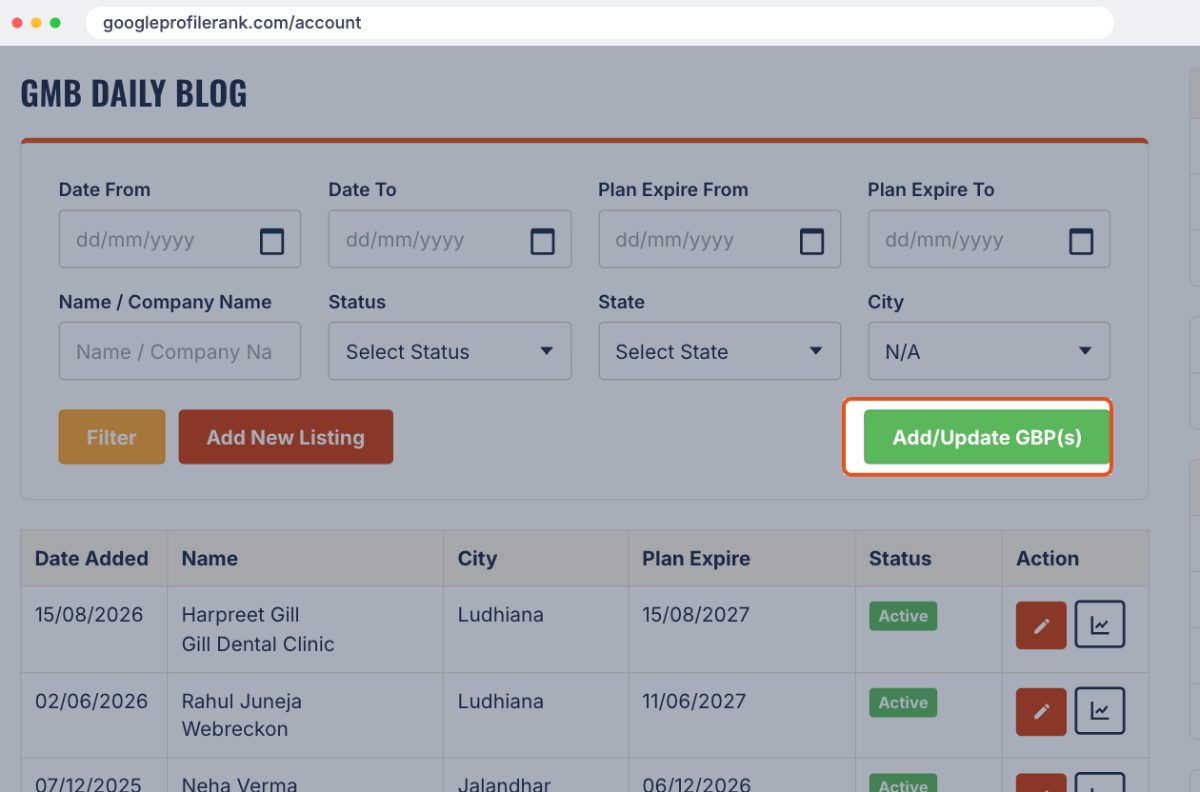
Task: Click the Add New Listing button
Action: coord(286,437)
